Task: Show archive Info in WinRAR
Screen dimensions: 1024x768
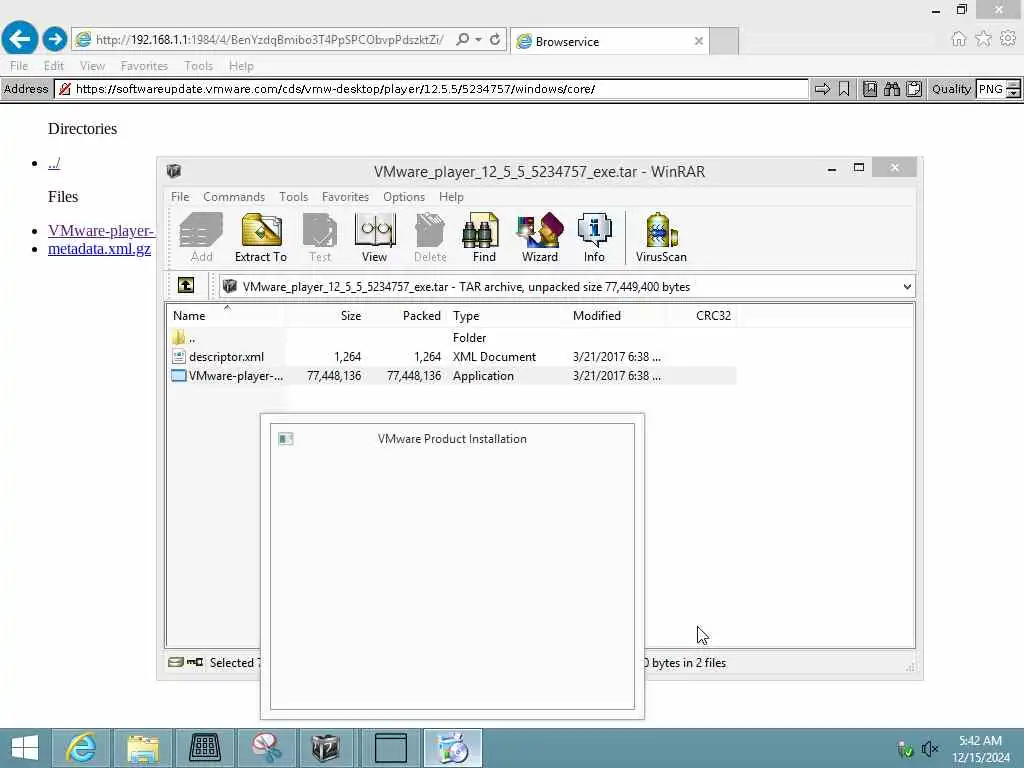Action: (x=594, y=237)
